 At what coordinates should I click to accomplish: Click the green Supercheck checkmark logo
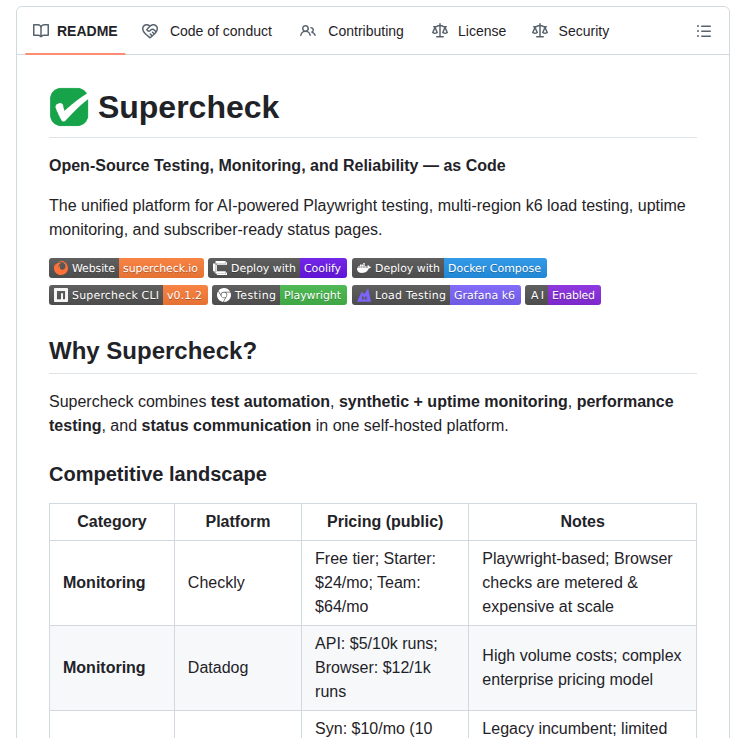click(69, 107)
